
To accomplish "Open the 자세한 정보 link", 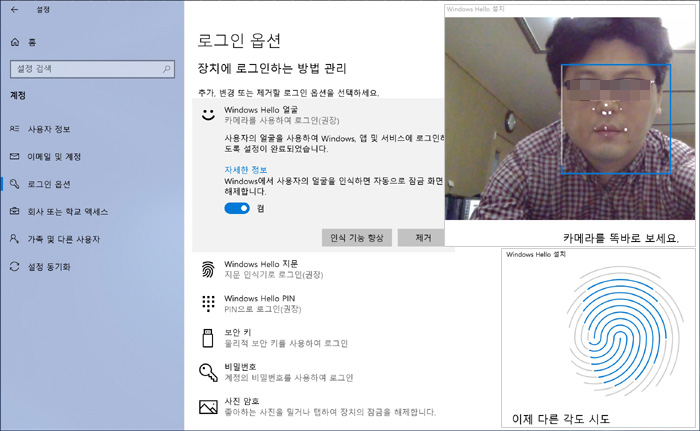I will coord(246,170).
